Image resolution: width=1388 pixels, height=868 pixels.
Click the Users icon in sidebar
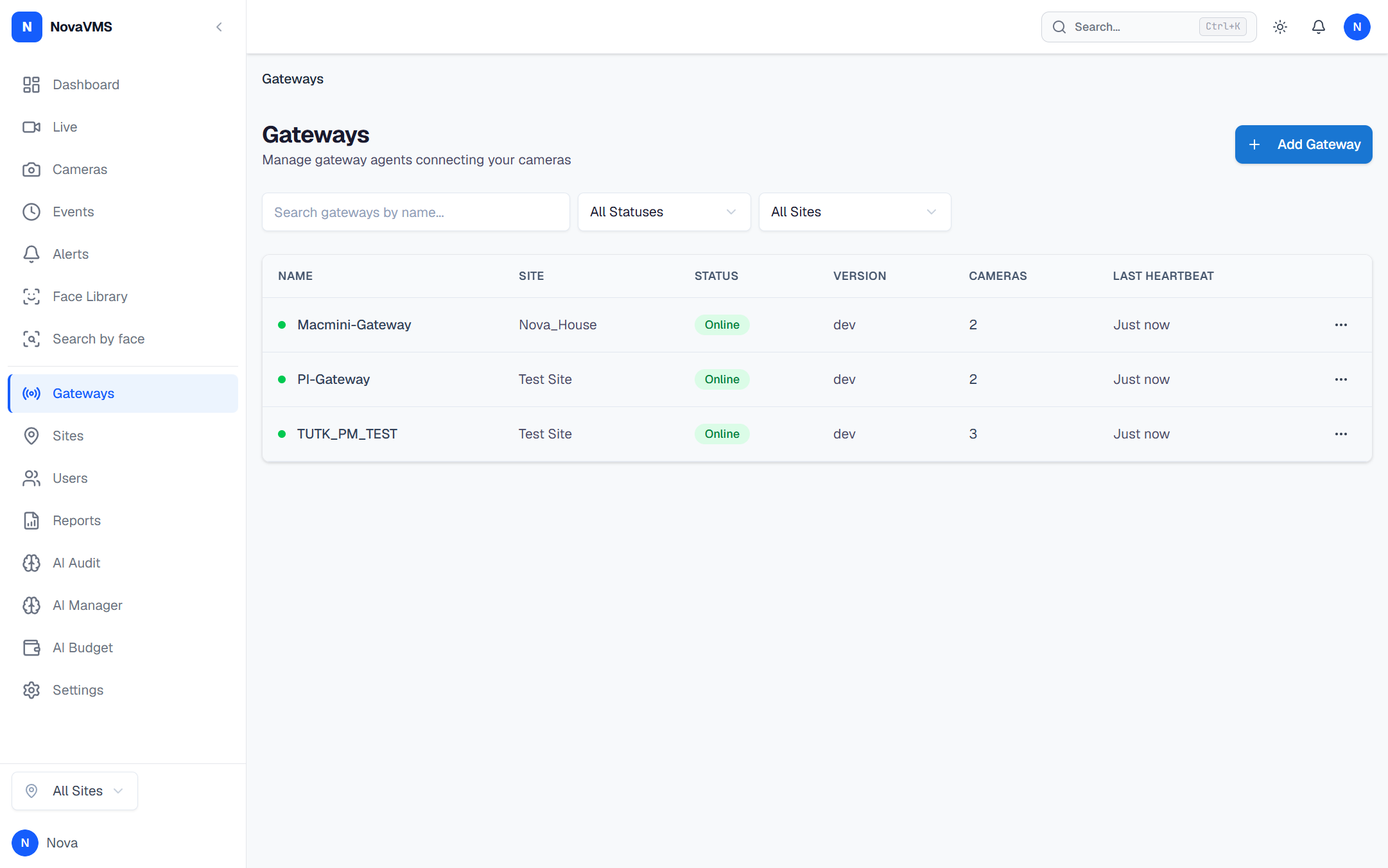click(x=31, y=478)
